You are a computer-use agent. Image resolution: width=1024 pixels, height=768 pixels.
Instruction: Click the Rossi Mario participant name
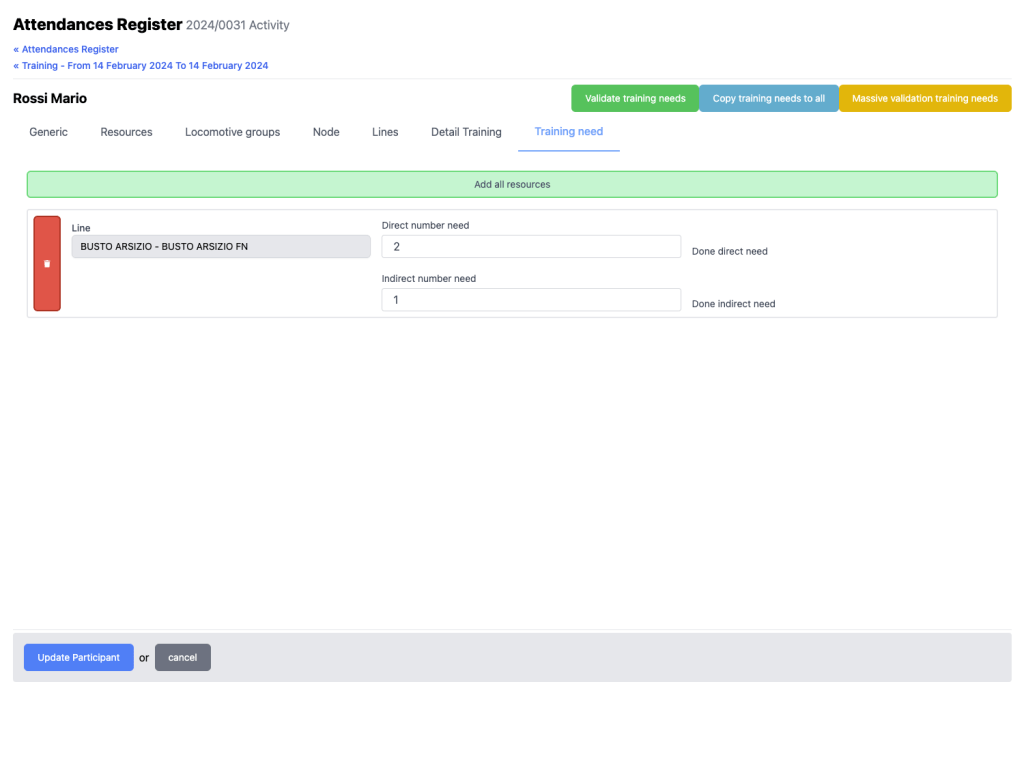coord(50,99)
